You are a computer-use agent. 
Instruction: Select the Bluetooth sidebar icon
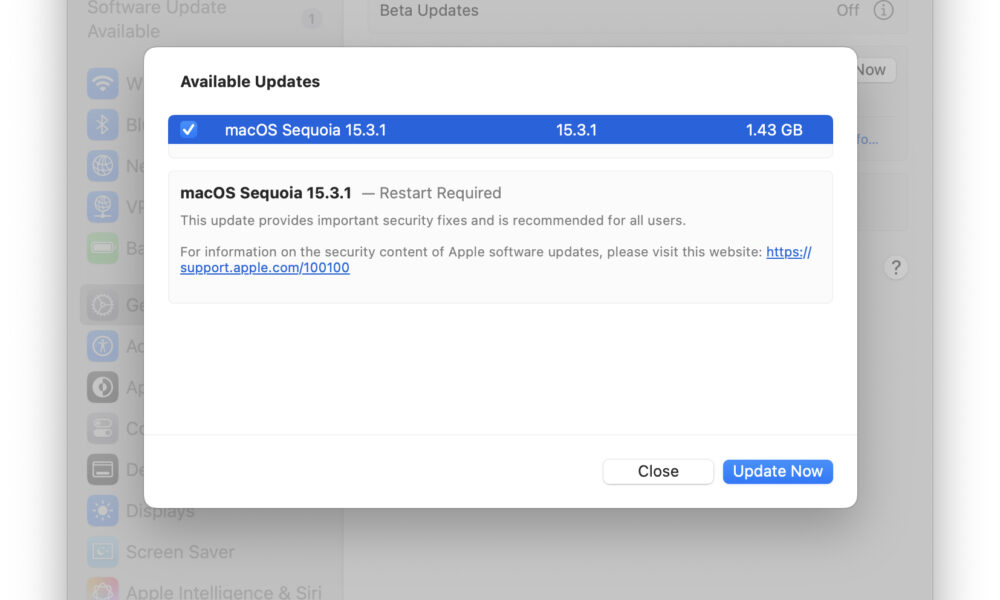(x=103, y=124)
